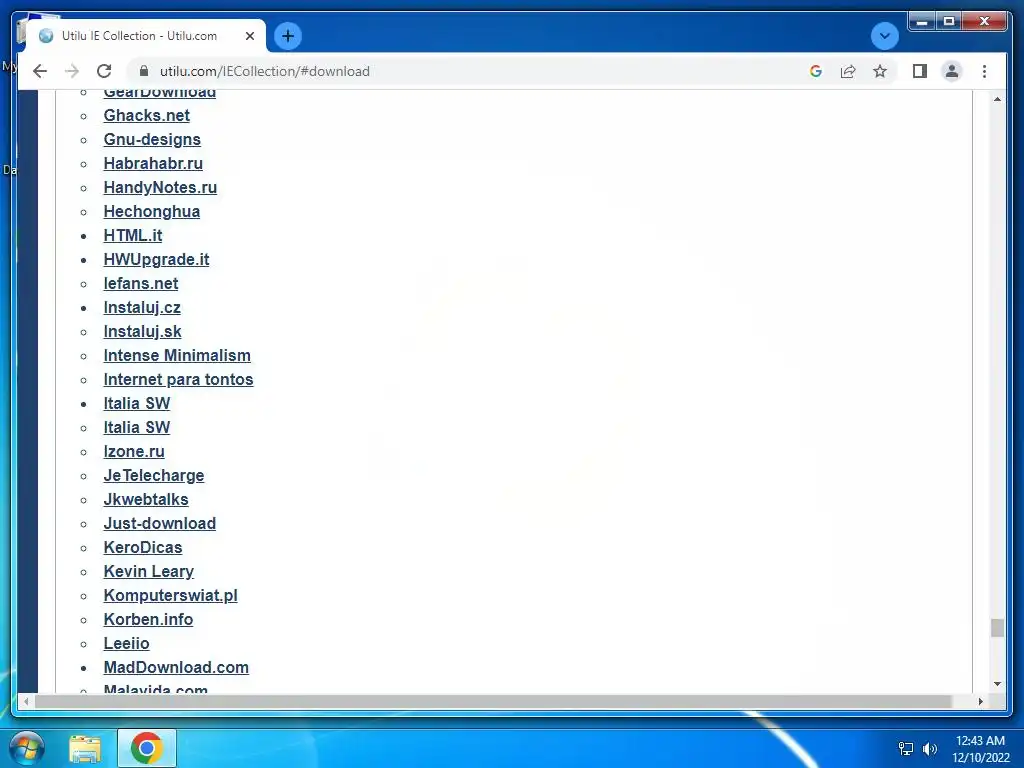Open the Ghacks.net link
Image resolution: width=1024 pixels, height=768 pixels.
(x=146, y=116)
